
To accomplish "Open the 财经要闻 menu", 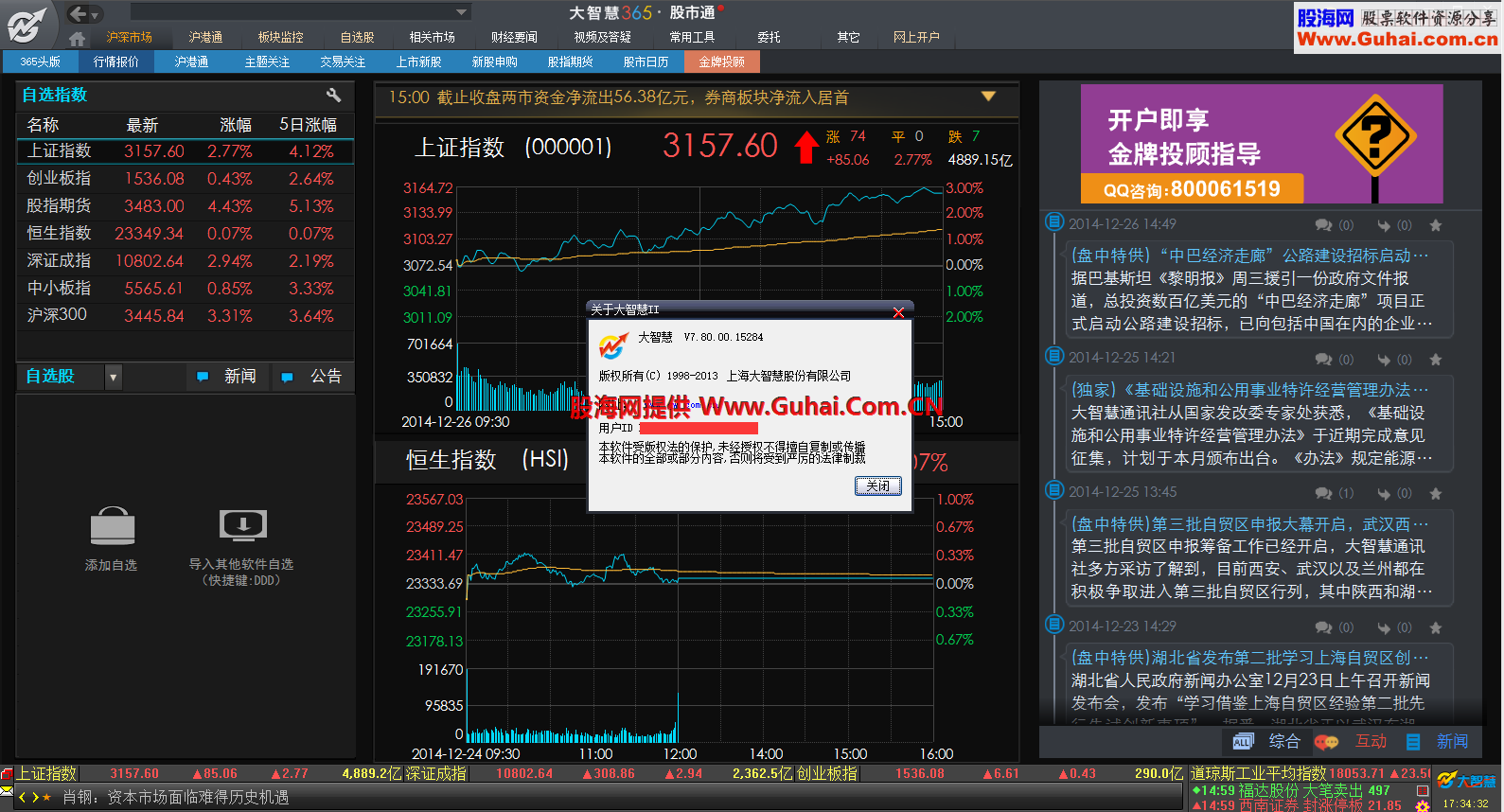I will click(514, 37).
